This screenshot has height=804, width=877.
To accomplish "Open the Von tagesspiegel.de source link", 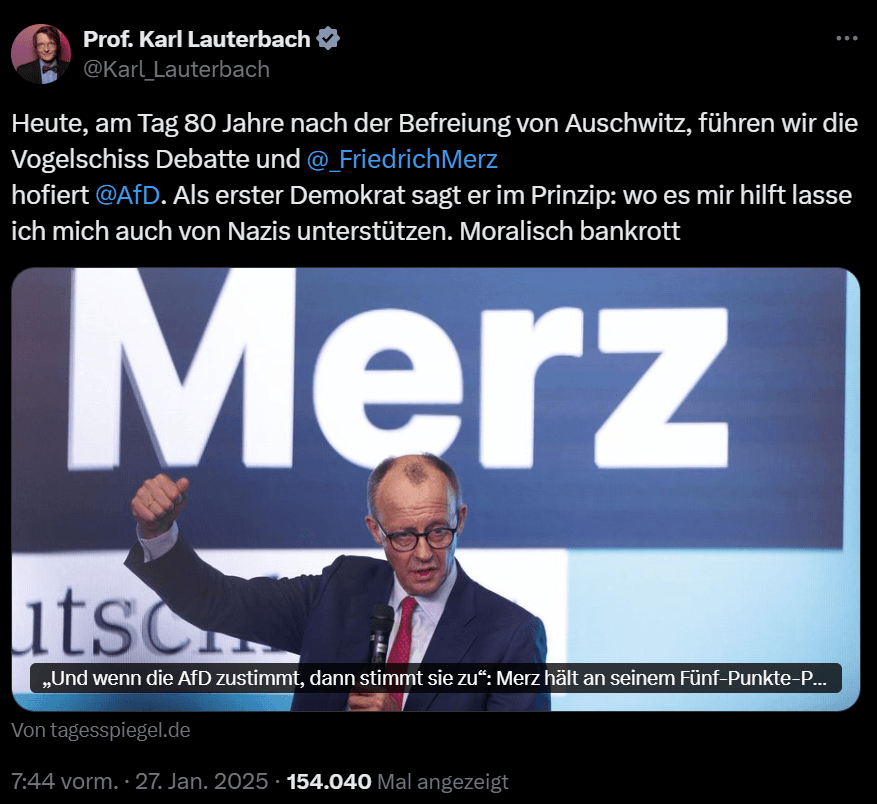I will coord(101,730).
